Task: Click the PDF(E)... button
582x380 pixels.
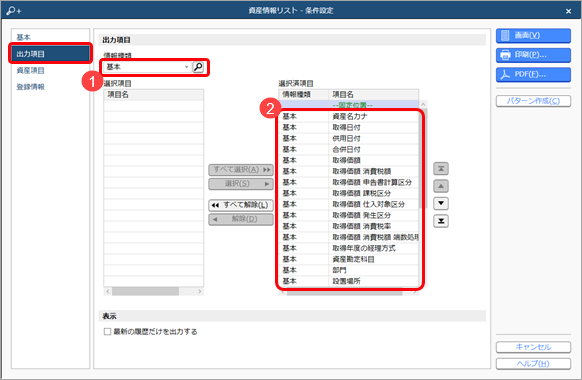Action: pyautogui.click(x=533, y=75)
